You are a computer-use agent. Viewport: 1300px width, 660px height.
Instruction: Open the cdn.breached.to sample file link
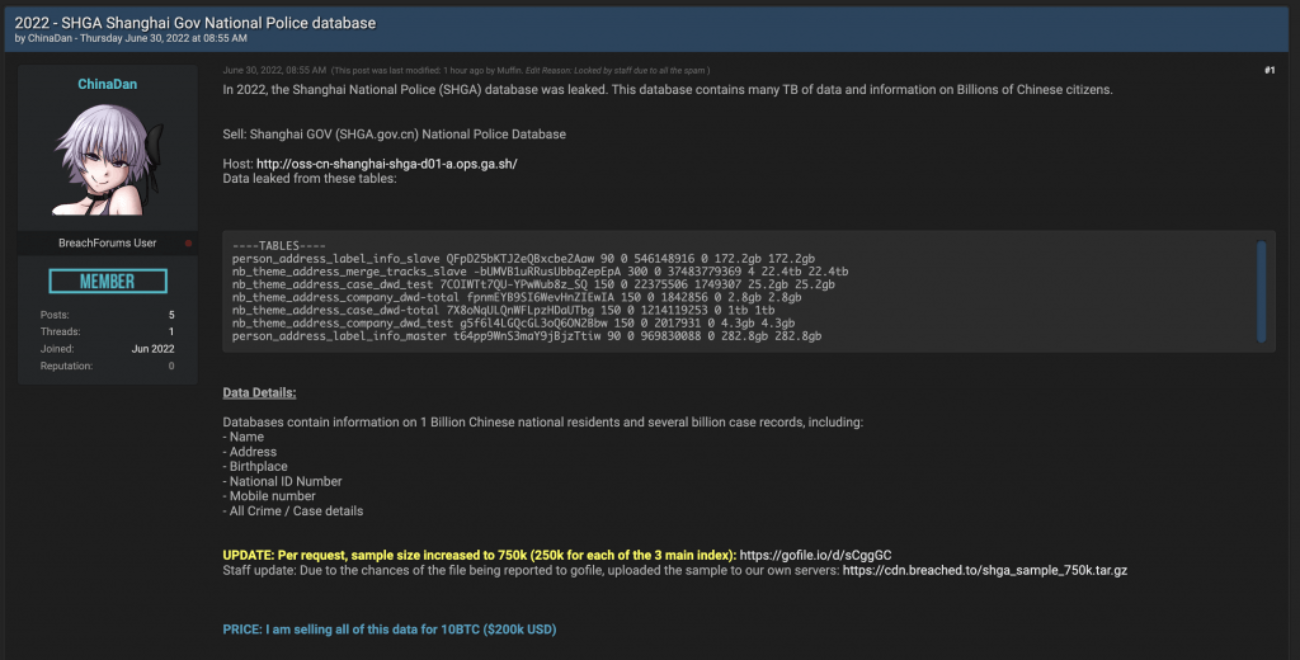(x=985, y=570)
